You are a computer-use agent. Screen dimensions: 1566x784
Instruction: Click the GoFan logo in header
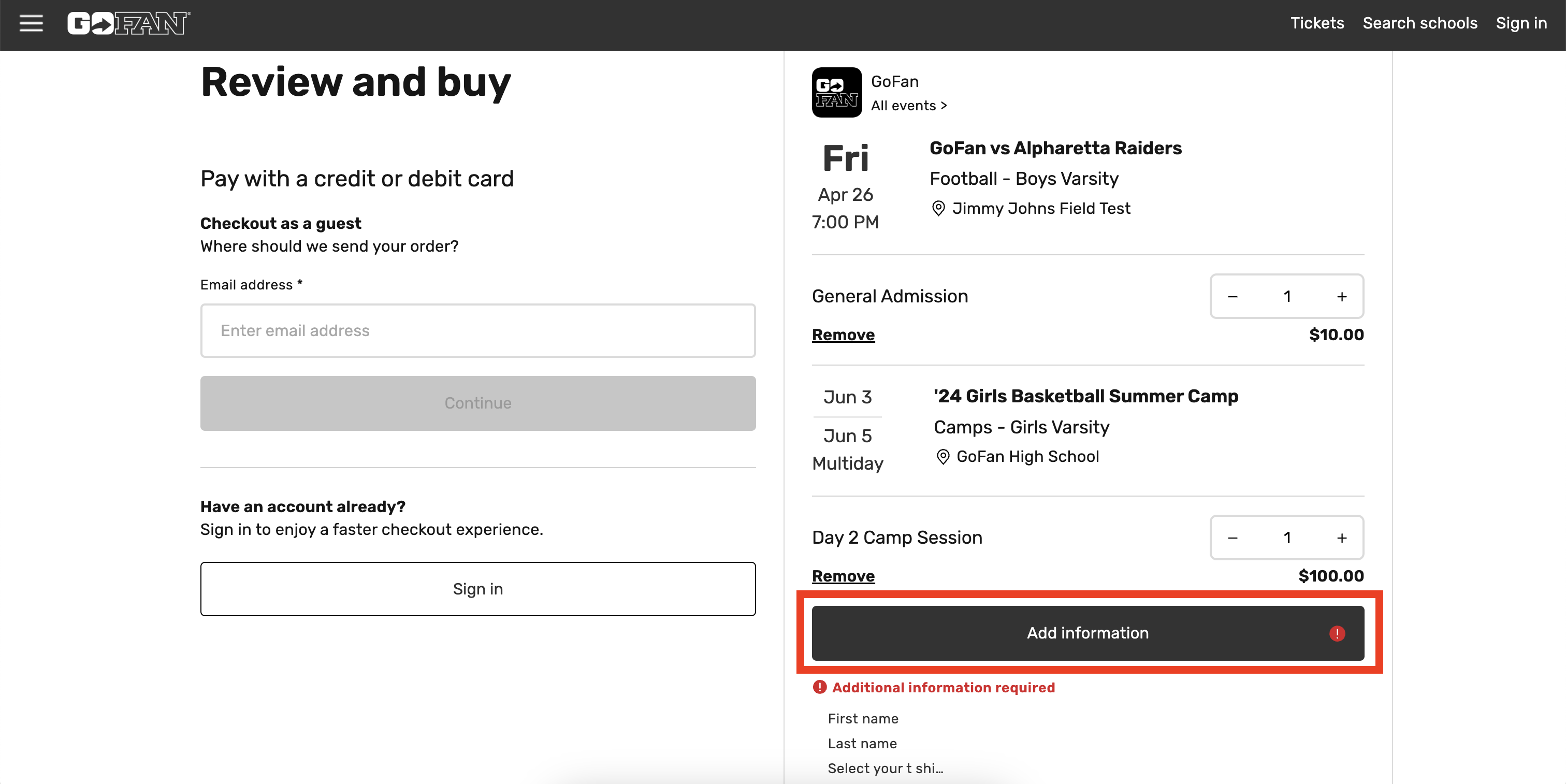[x=128, y=24]
